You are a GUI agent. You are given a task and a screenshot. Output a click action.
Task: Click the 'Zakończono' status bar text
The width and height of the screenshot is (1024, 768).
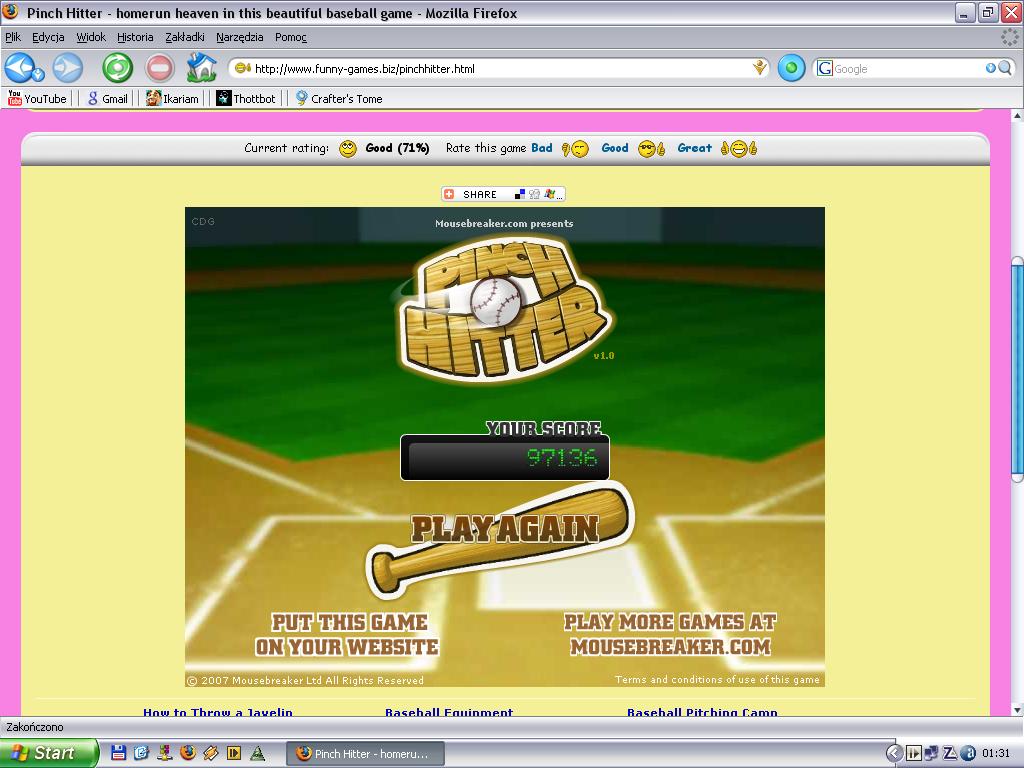pos(35,727)
